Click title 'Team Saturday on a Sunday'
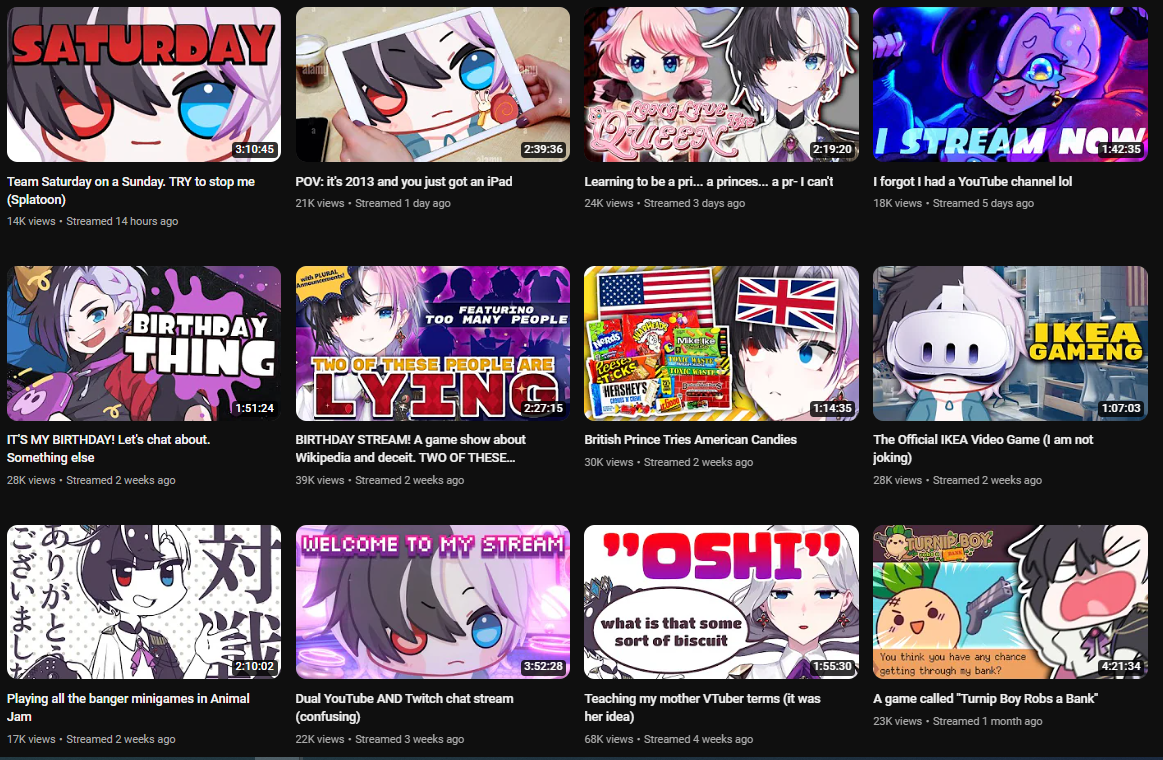 [x=131, y=191]
